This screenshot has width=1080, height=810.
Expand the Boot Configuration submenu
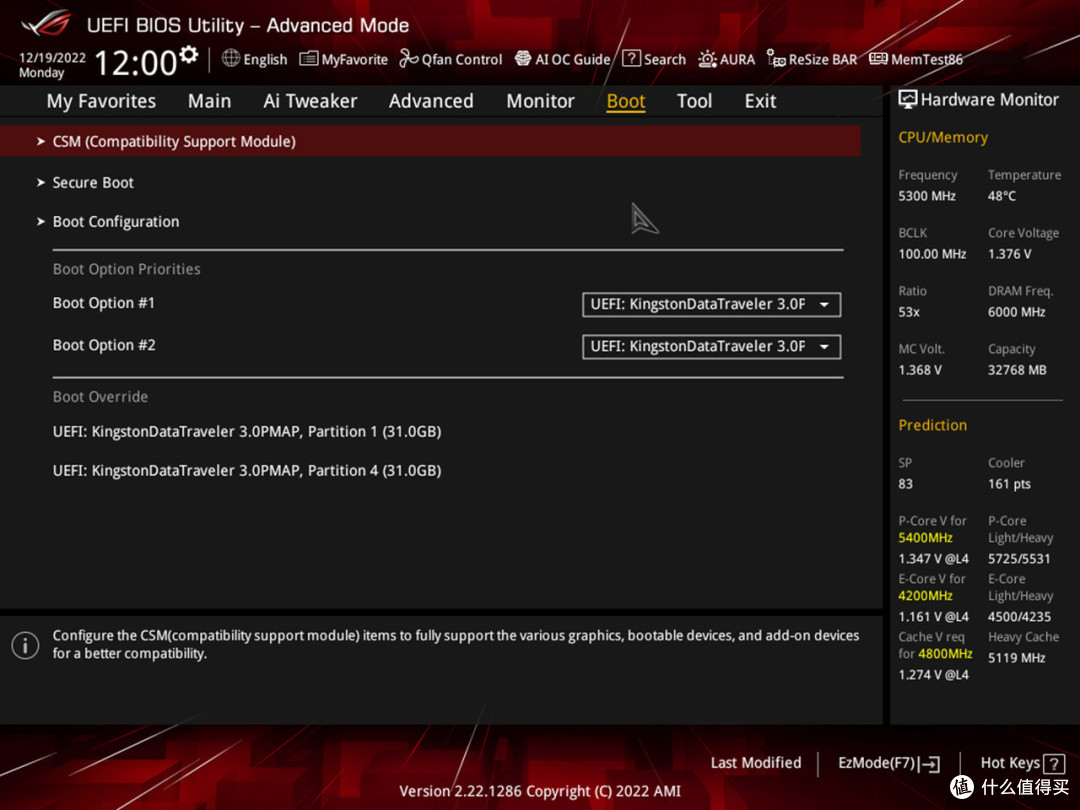pyautogui.click(x=115, y=222)
